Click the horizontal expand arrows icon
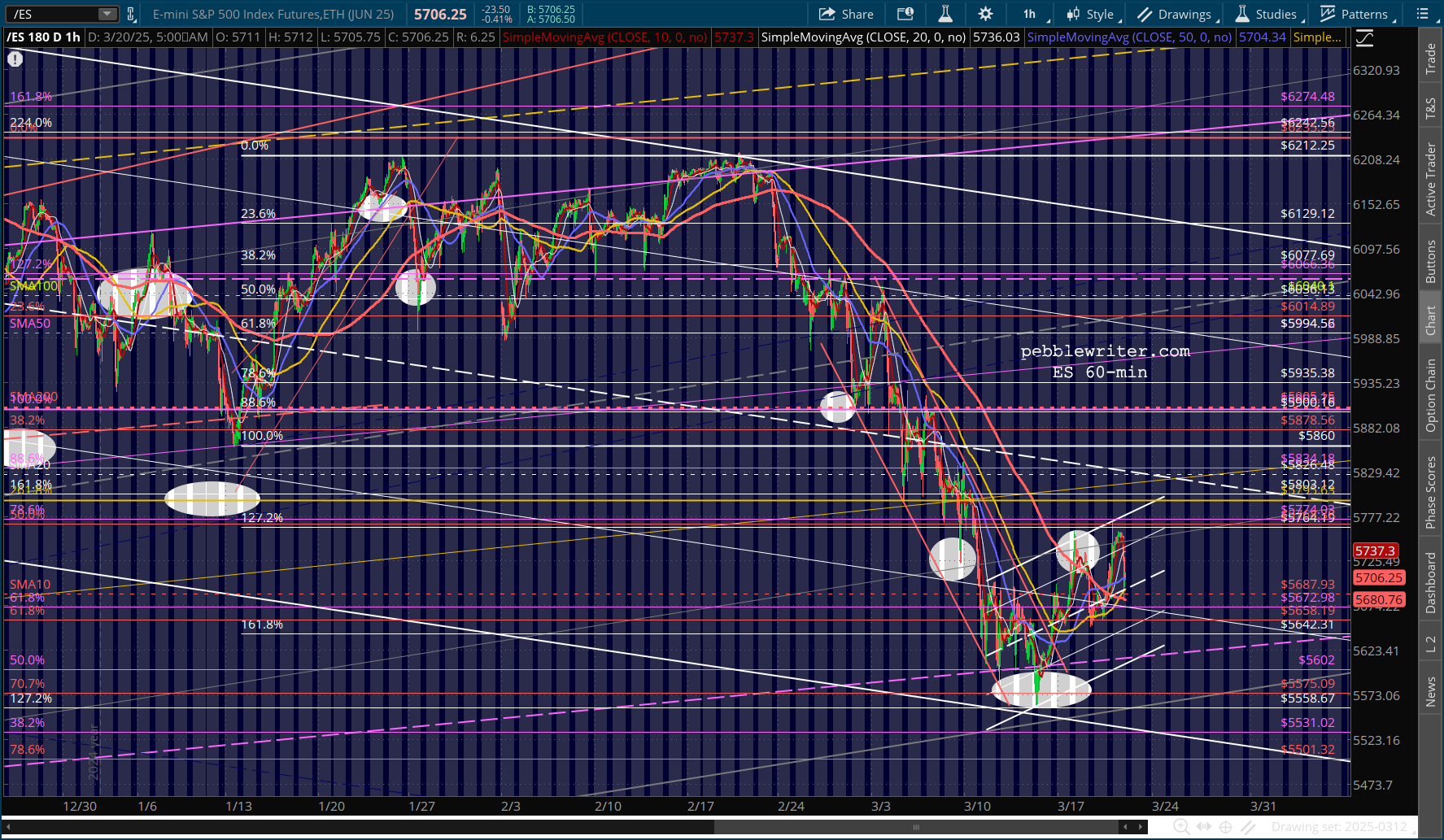This screenshot has width=1444, height=840. (x=1204, y=827)
